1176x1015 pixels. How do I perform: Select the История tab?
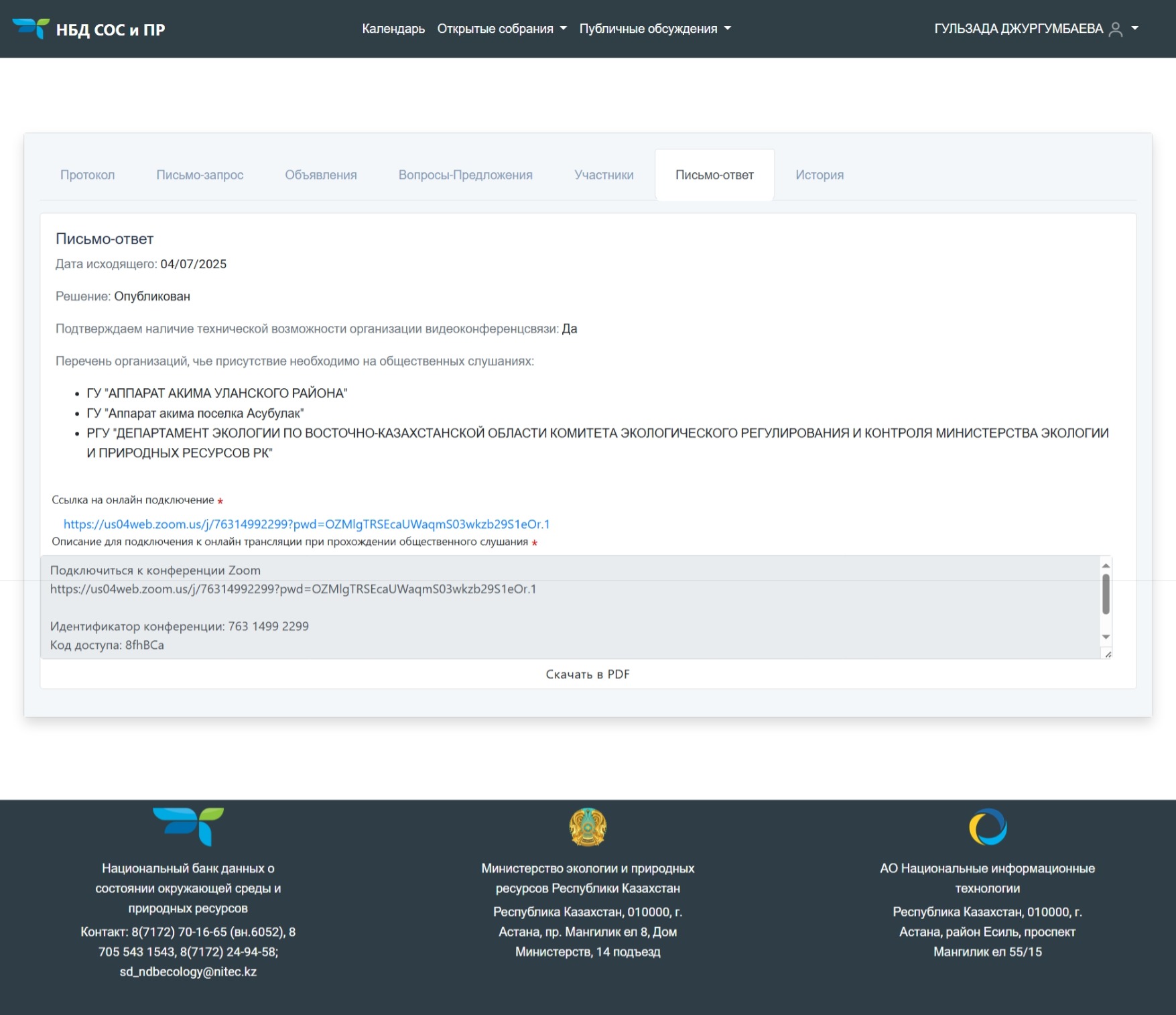point(819,175)
